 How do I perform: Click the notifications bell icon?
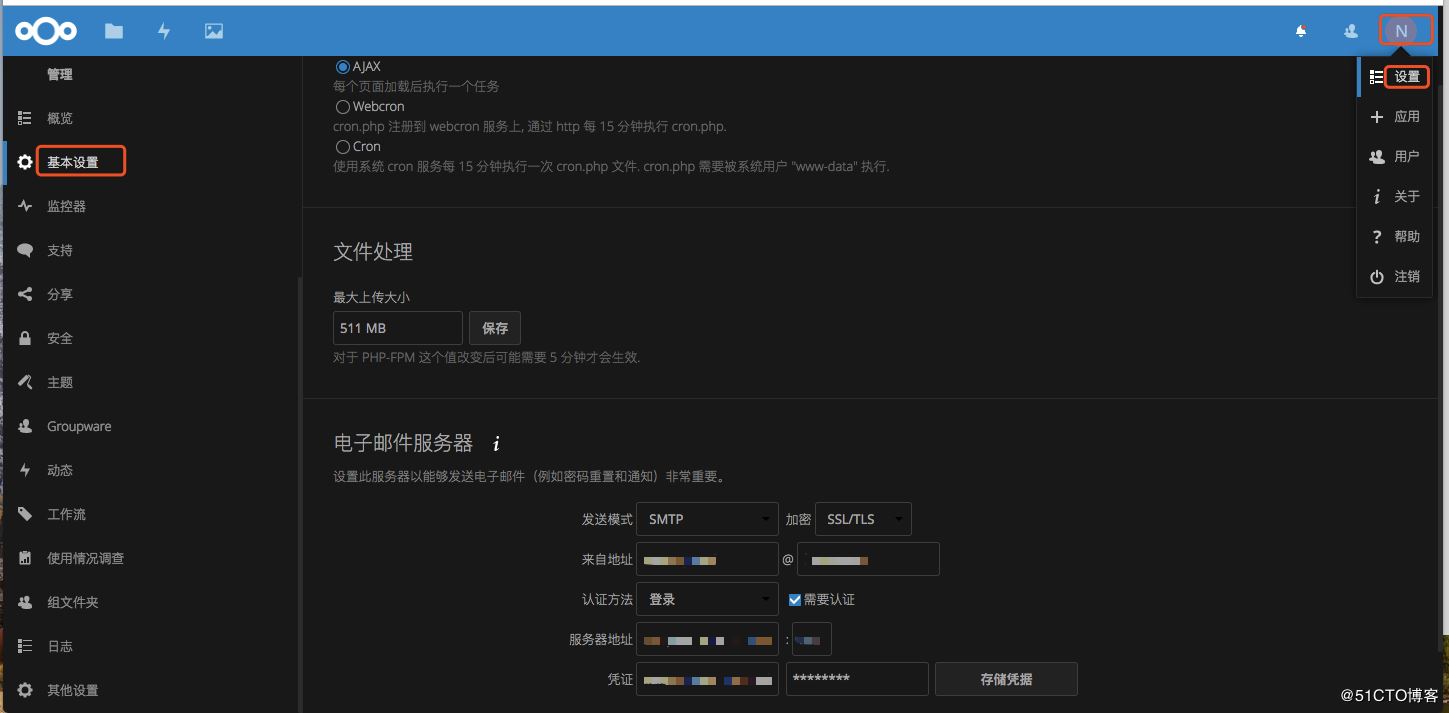pyautogui.click(x=1301, y=31)
